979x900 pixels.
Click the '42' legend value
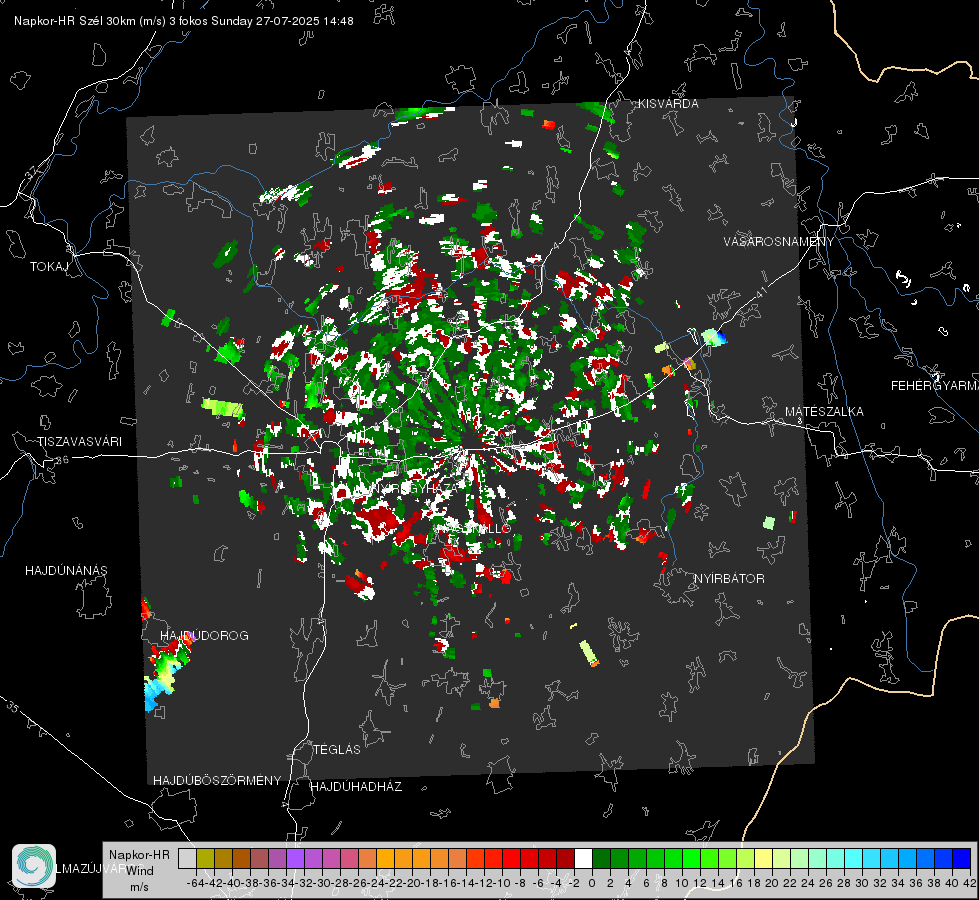pos(969,883)
